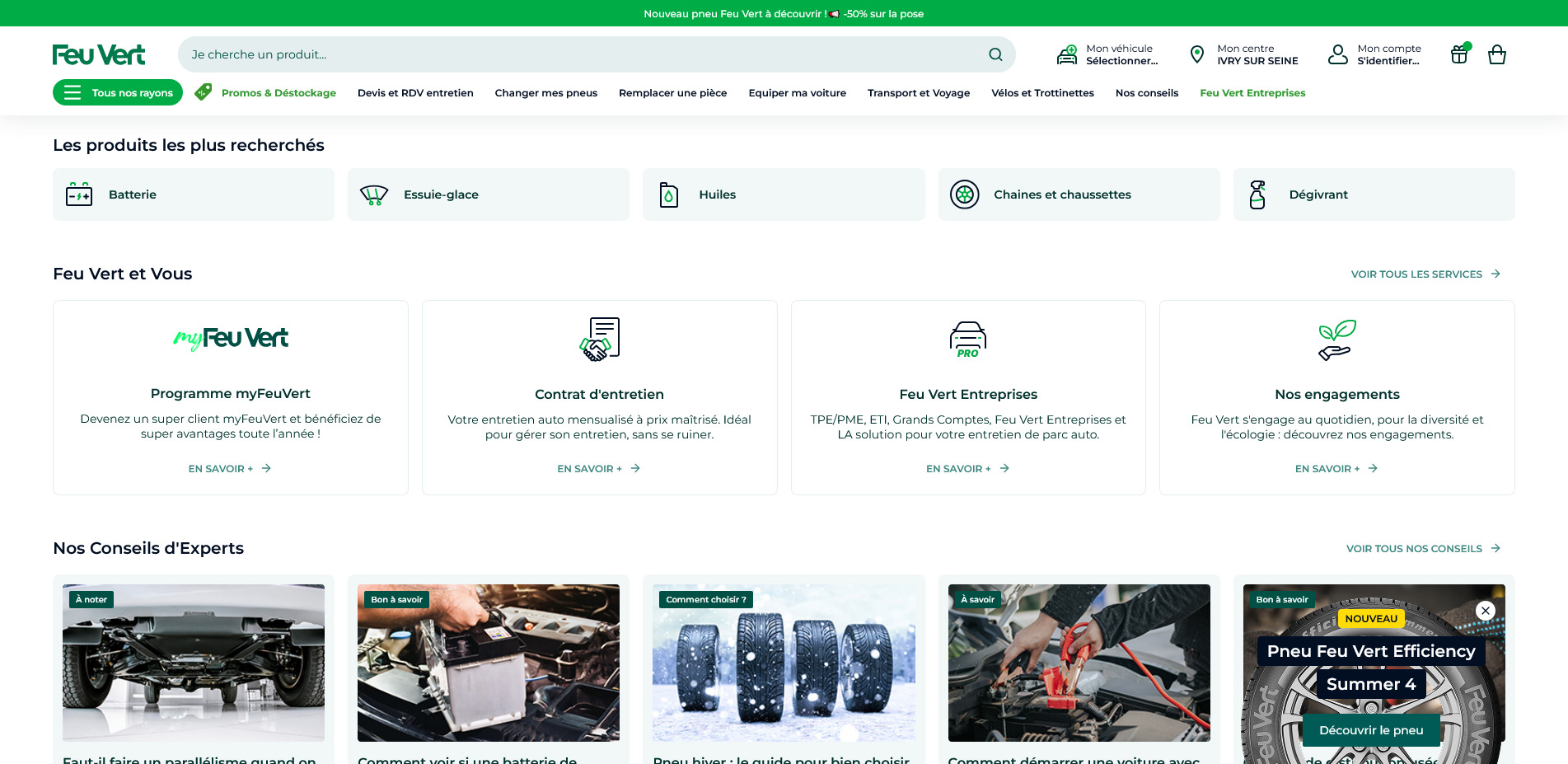This screenshot has width=1568, height=764.
Task: Open Transport et Voyage menu
Action: coord(919,93)
